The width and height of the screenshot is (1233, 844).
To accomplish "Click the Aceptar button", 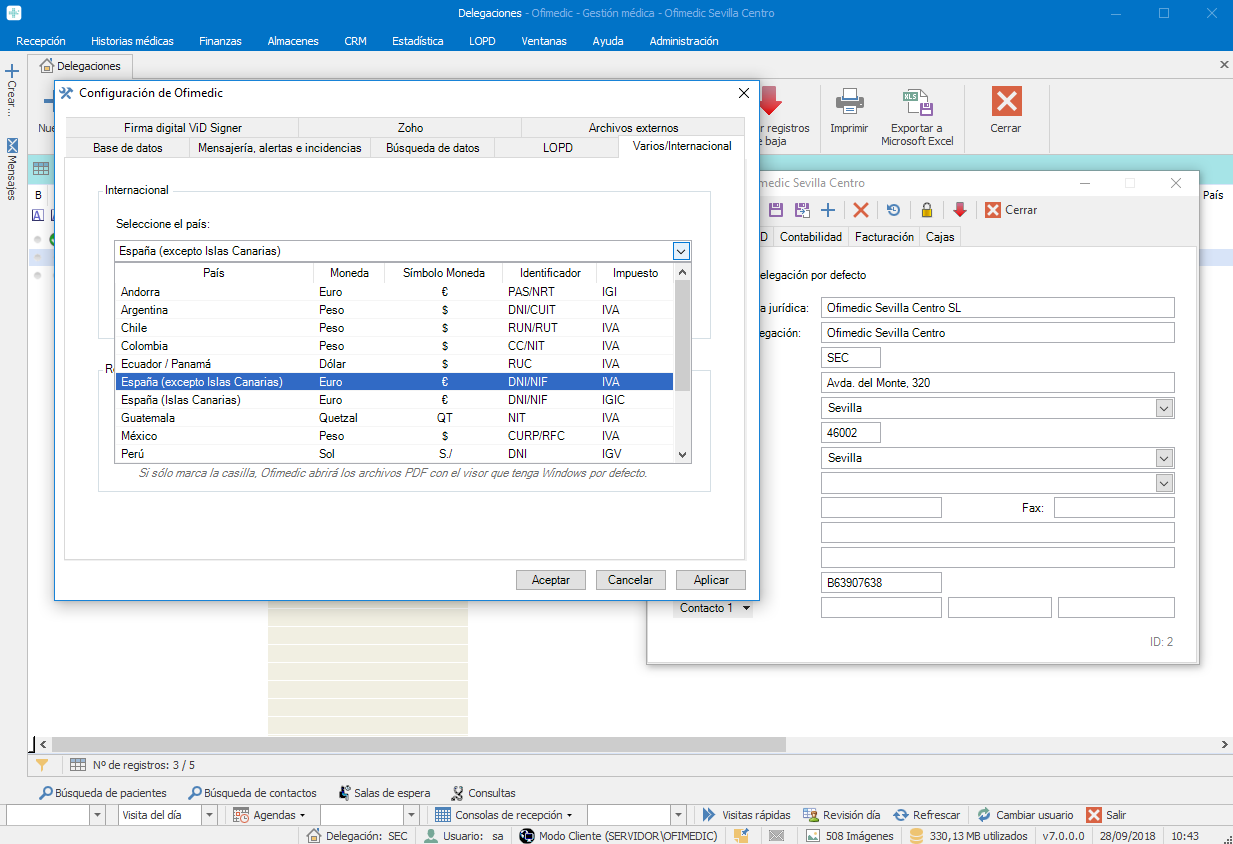I will [551, 580].
